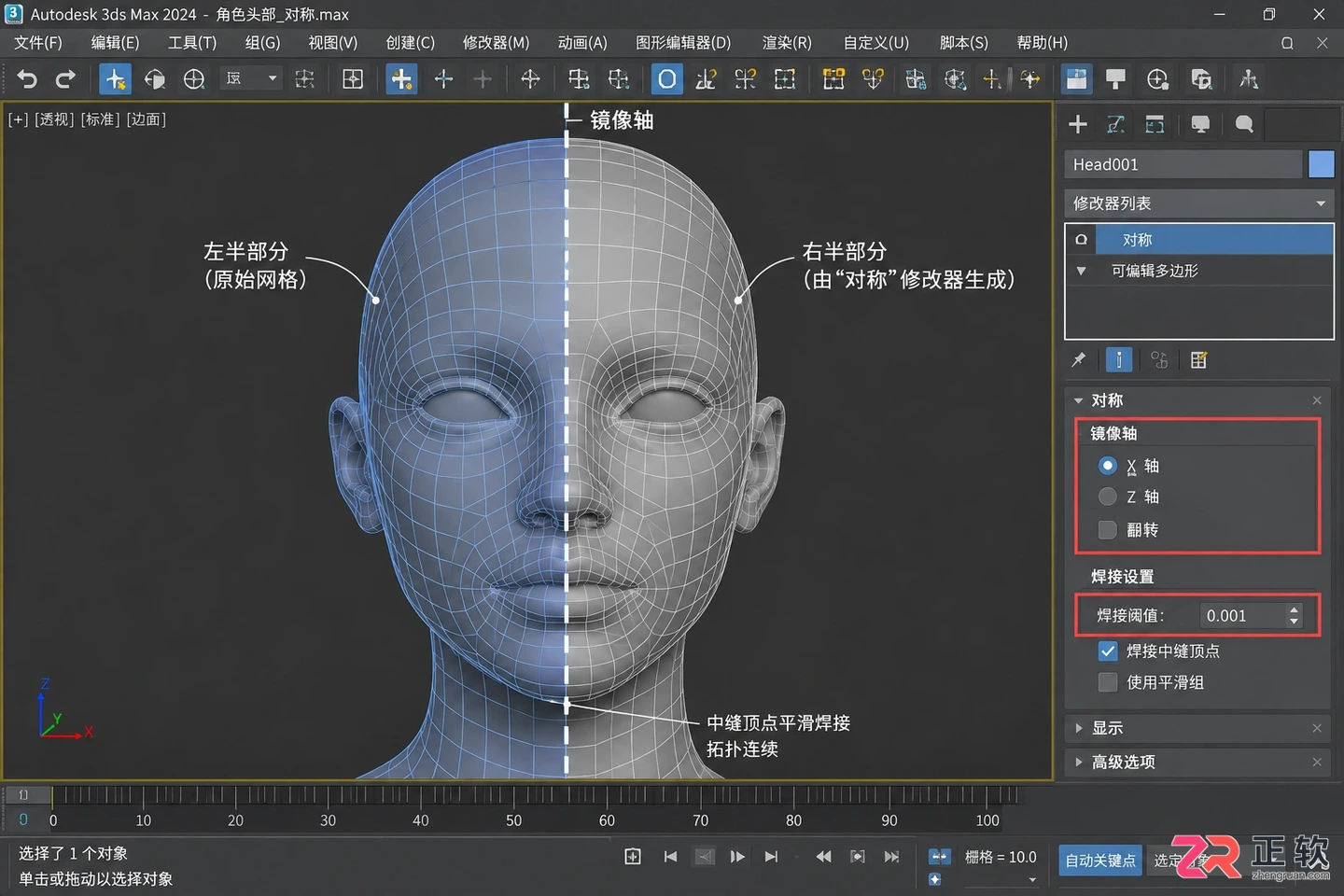
Task: Open the Hierarchy command panel tab
Action: (1155, 124)
